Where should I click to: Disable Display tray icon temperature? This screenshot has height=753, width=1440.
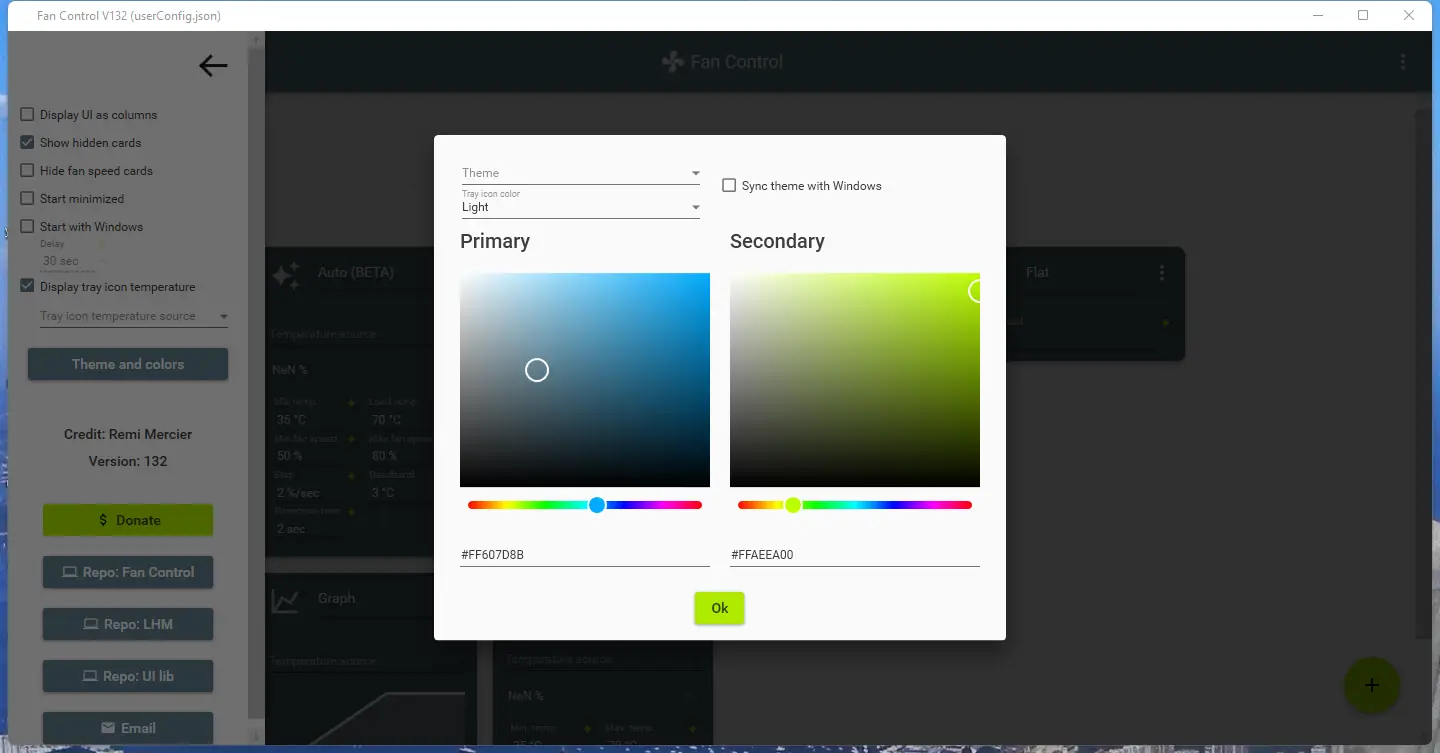[x=28, y=287]
